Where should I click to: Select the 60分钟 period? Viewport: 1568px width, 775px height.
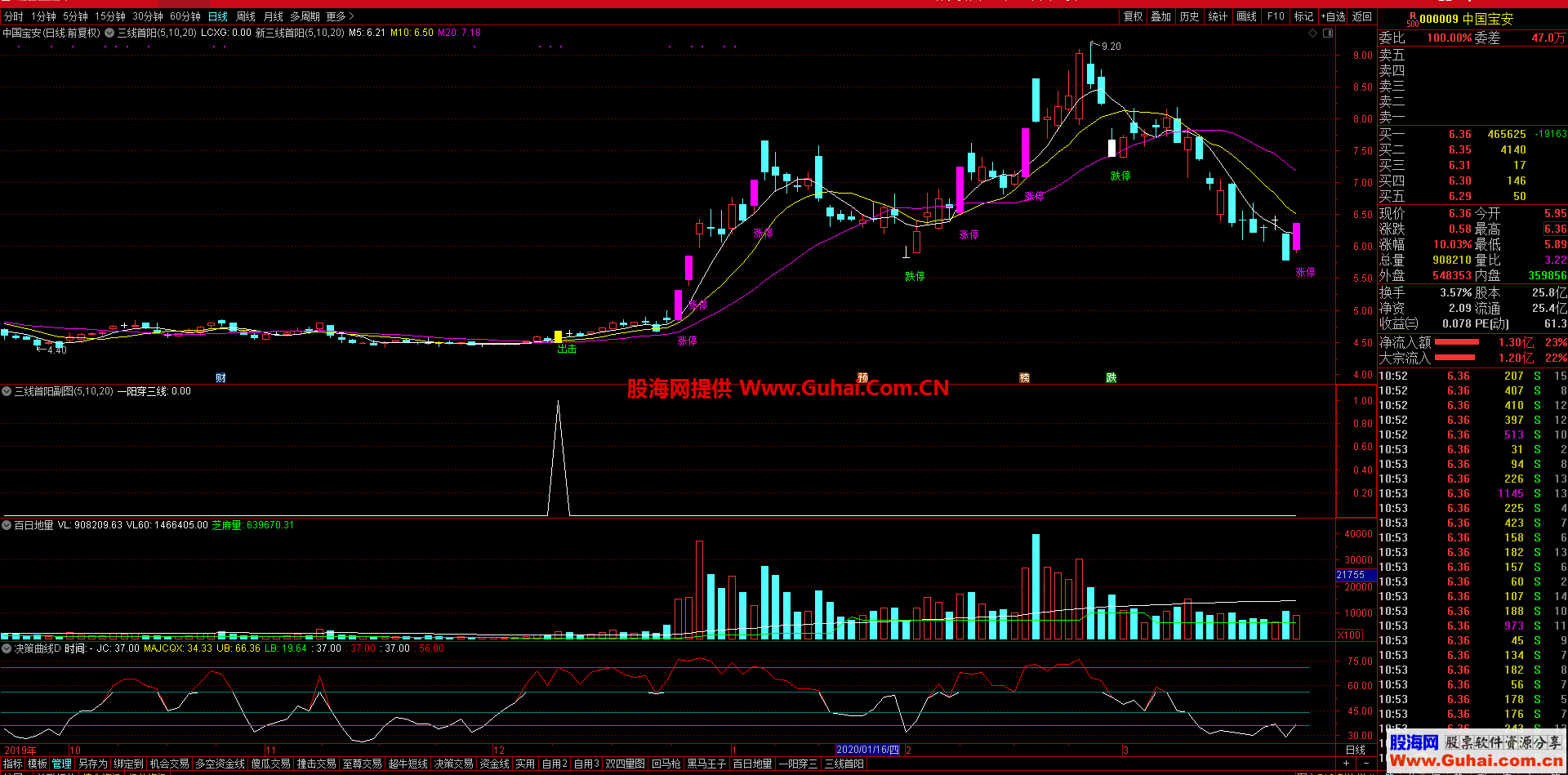point(185,16)
